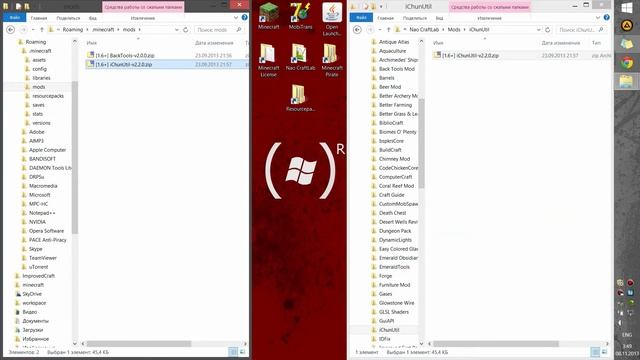This screenshot has width=640, height=360.
Task: Open the Вид tab in right window
Action: click(439, 18)
